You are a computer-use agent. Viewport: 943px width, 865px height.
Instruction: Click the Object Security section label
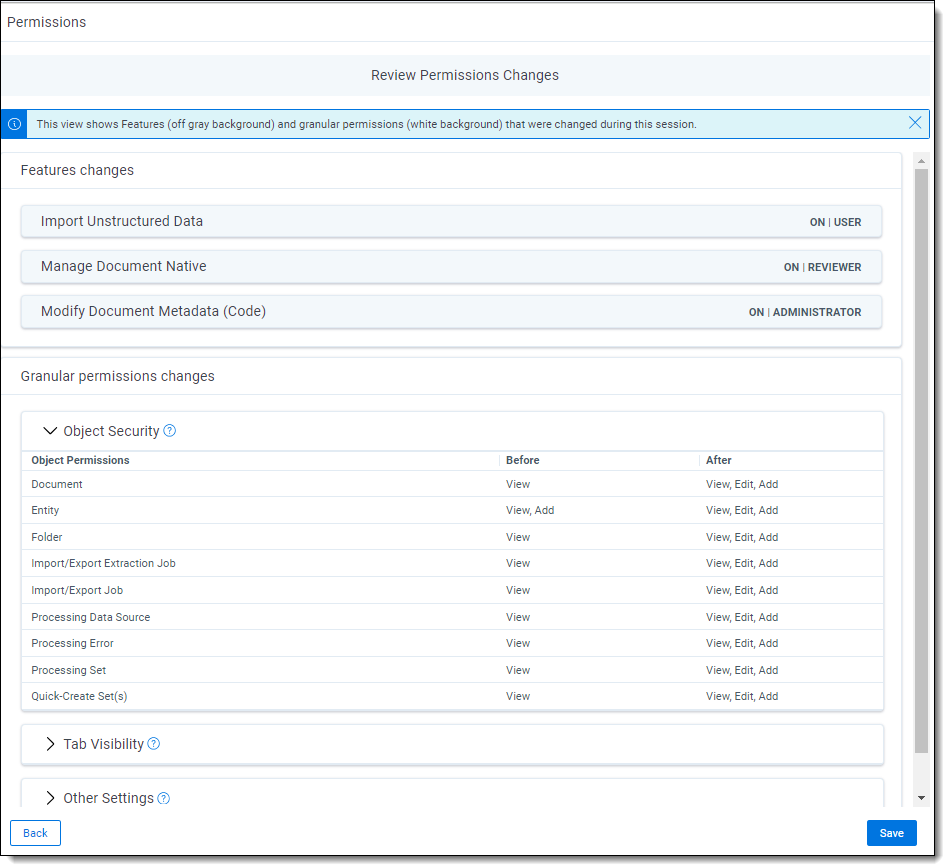tap(111, 431)
